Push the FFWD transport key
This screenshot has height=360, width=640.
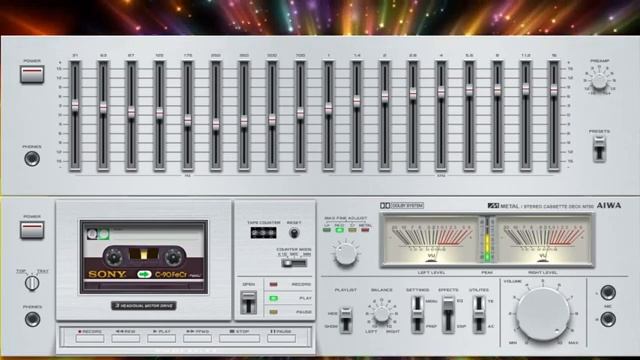(x=198, y=338)
